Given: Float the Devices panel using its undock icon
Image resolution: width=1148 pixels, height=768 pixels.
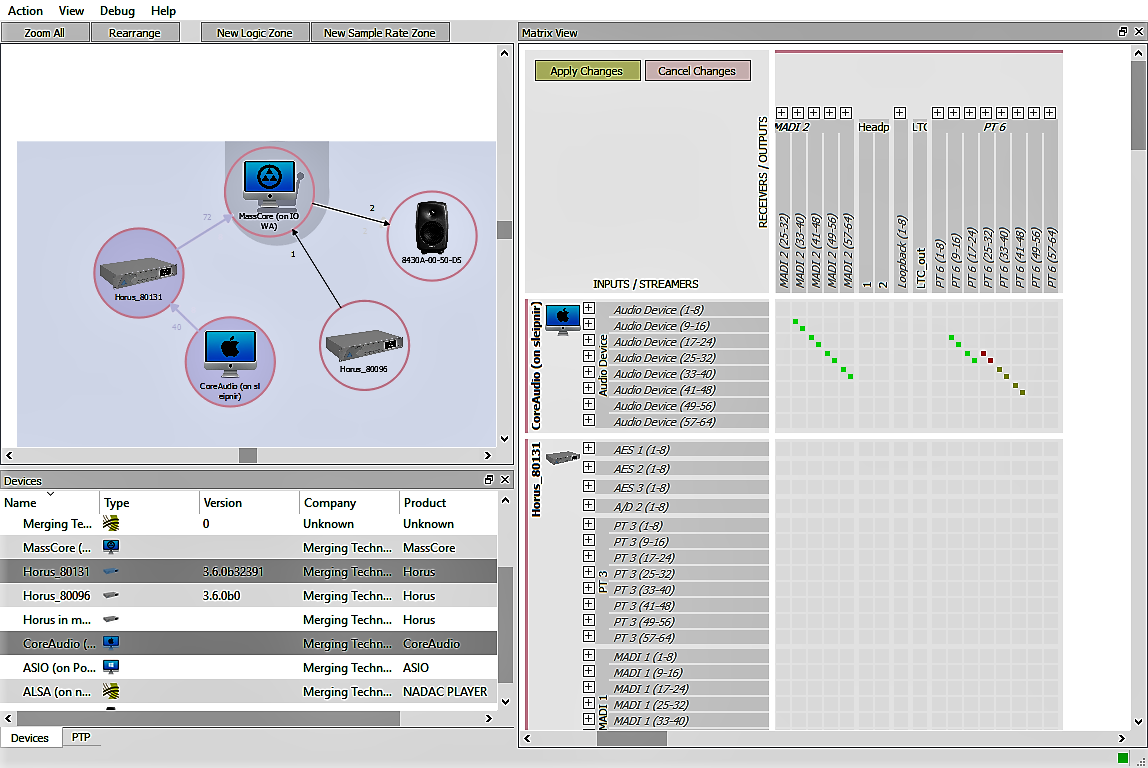Looking at the screenshot, I should [x=489, y=480].
